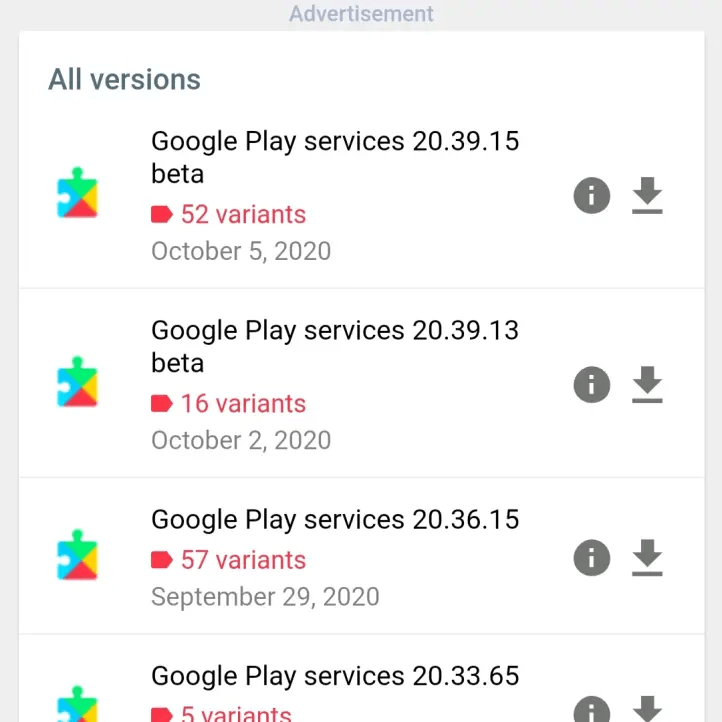Open info for Play services 20.39.15 beta

coord(591,195)
